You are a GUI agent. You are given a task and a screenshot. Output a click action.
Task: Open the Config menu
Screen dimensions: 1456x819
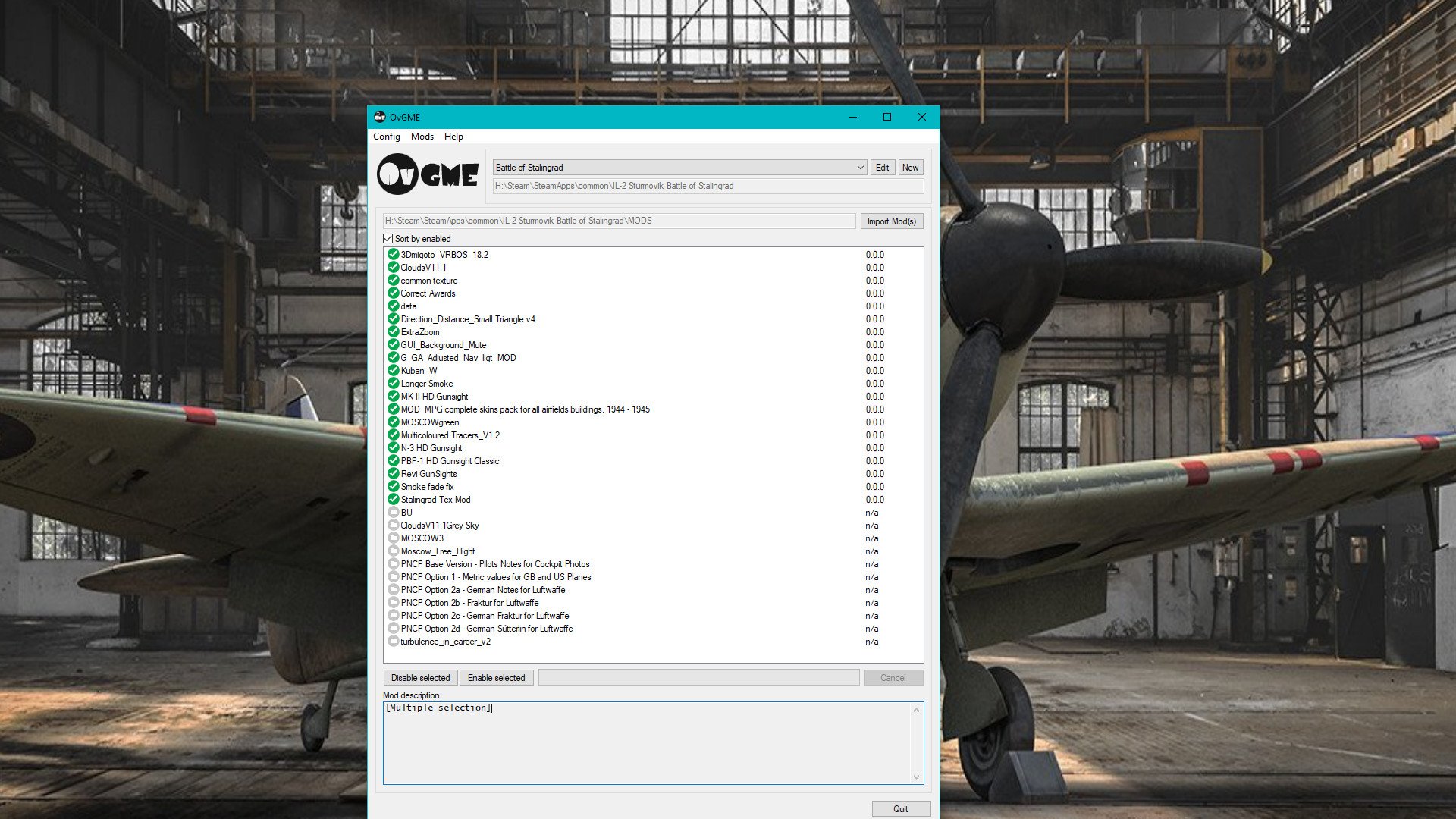point(386,136)
